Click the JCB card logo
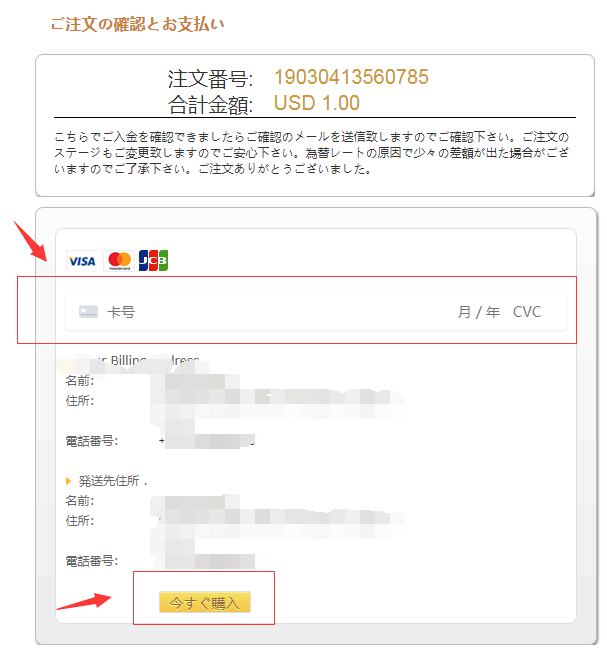The width and height of the screenshot is (607, 653). click(x=153, y=261)
